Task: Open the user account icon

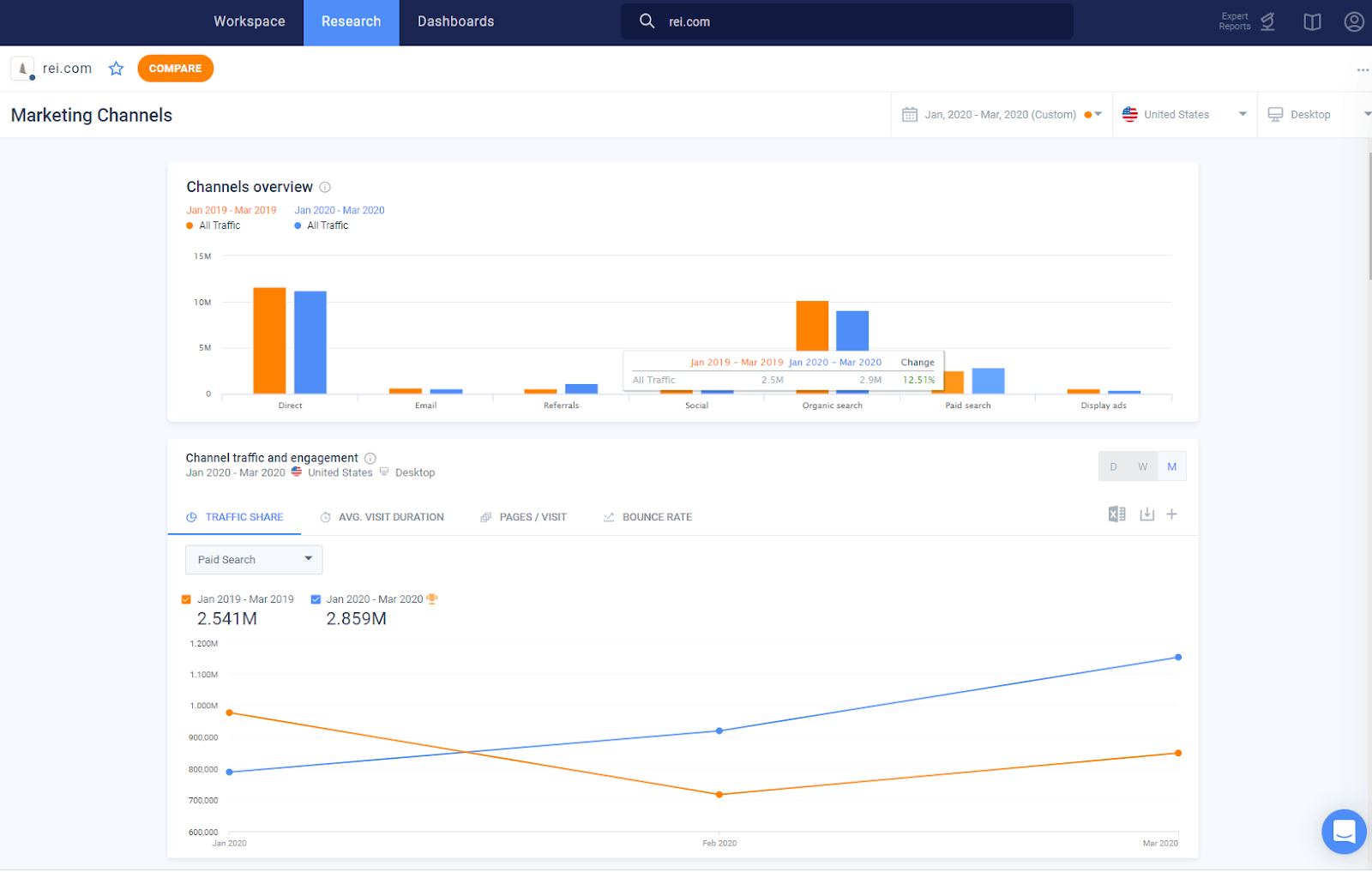Action: (x=1354, y=21)
